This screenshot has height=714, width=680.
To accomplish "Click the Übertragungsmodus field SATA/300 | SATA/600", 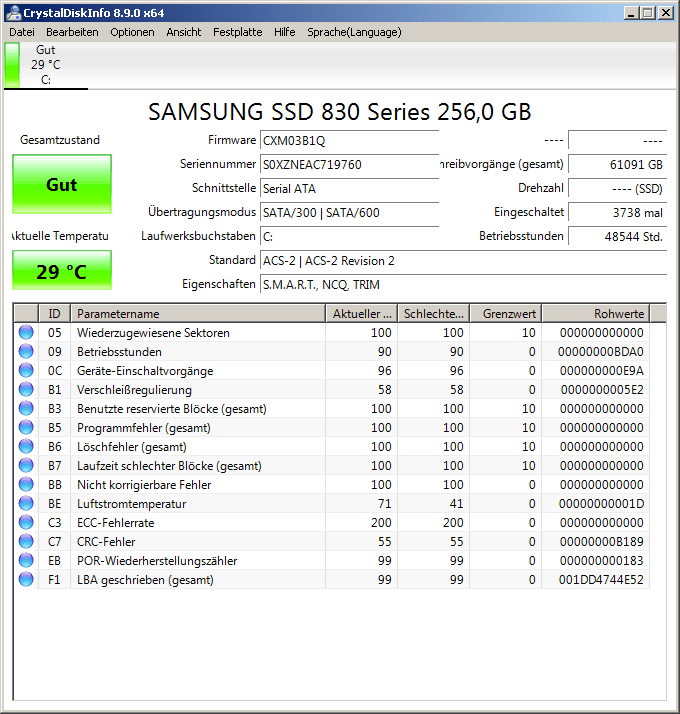I will tap(349, 213).
